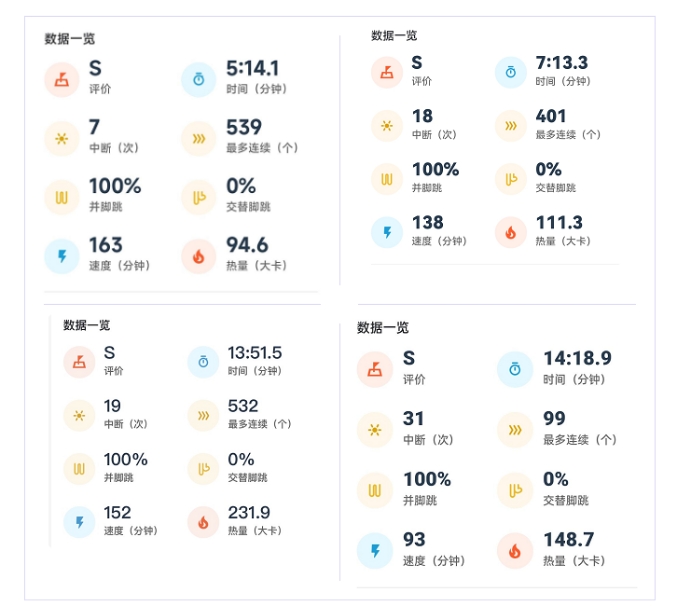
Task: Click the 99 max consecutive jumps value
Action: pyautogui.click(x=554, y=418)
